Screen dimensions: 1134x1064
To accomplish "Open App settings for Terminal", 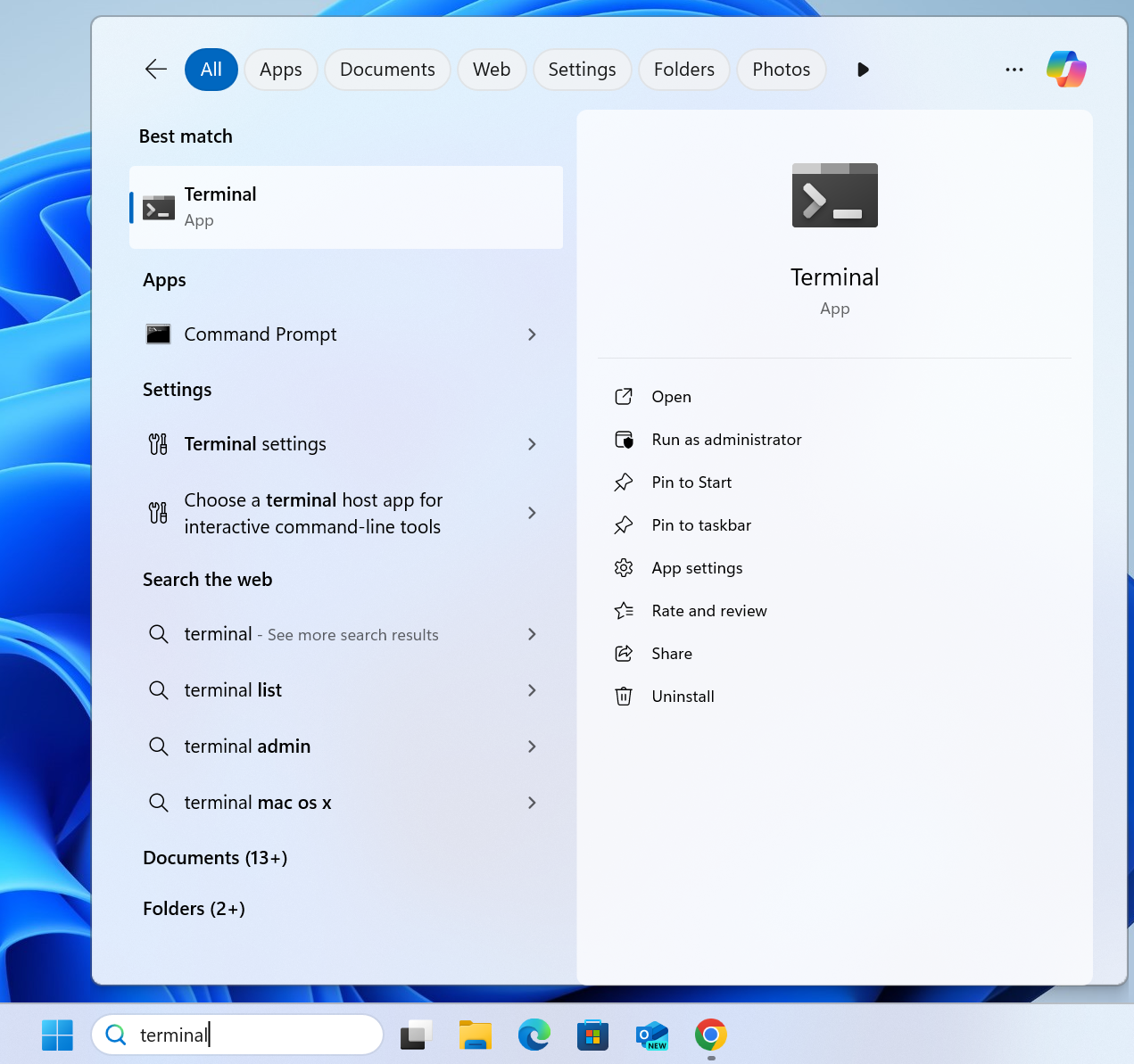I will 697,568.
